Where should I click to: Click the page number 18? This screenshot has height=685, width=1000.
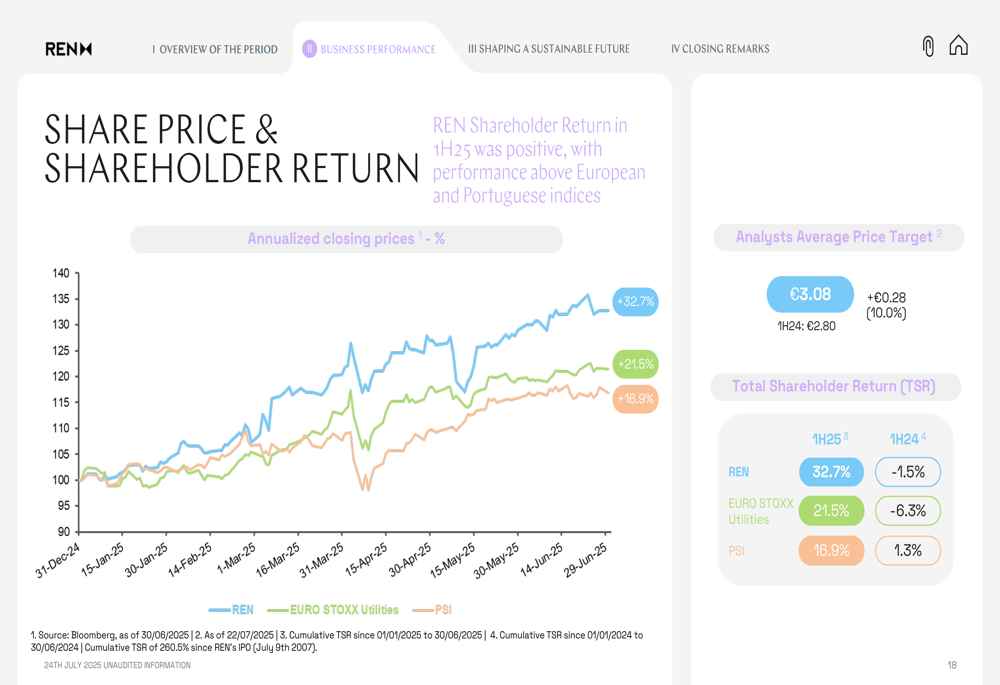pyautogui.click(x=952, y=665)
